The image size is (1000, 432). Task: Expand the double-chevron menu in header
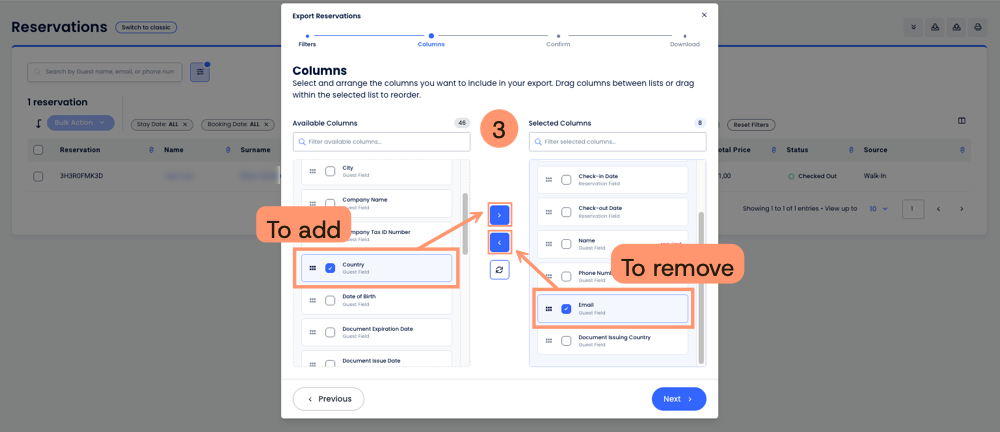(913, 27)
